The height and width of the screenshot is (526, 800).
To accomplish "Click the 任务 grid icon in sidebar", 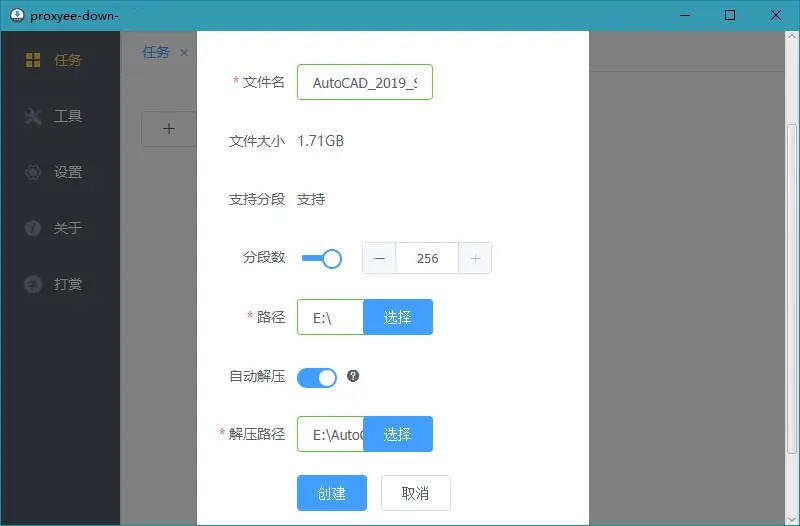I will click(x=33, y=60).
